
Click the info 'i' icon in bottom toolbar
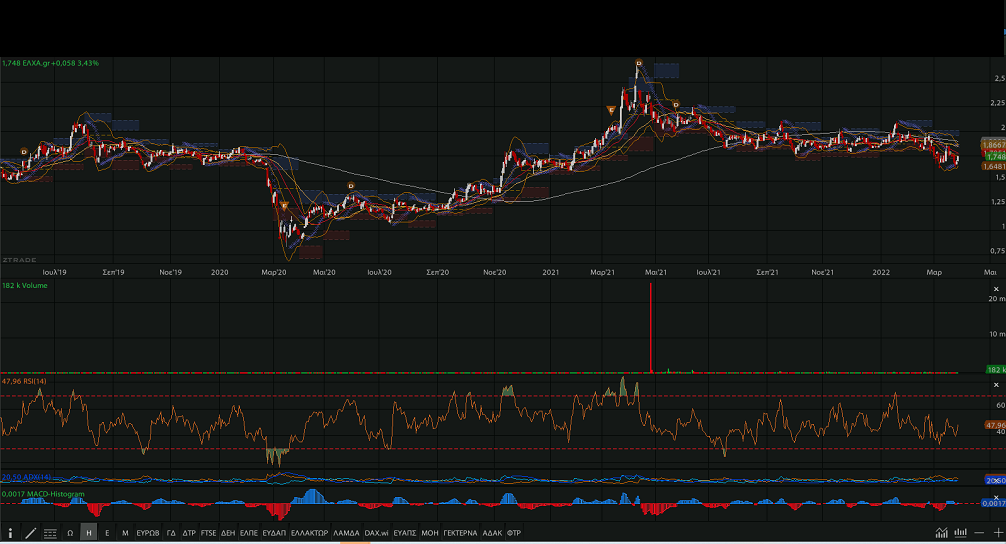pyautogui.click(x=10, y=534)
